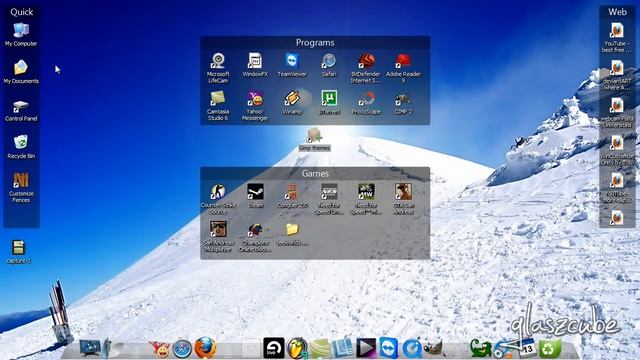Click the Quick fence title
This screenshot has height=360, width=640.
coord(22,12)
